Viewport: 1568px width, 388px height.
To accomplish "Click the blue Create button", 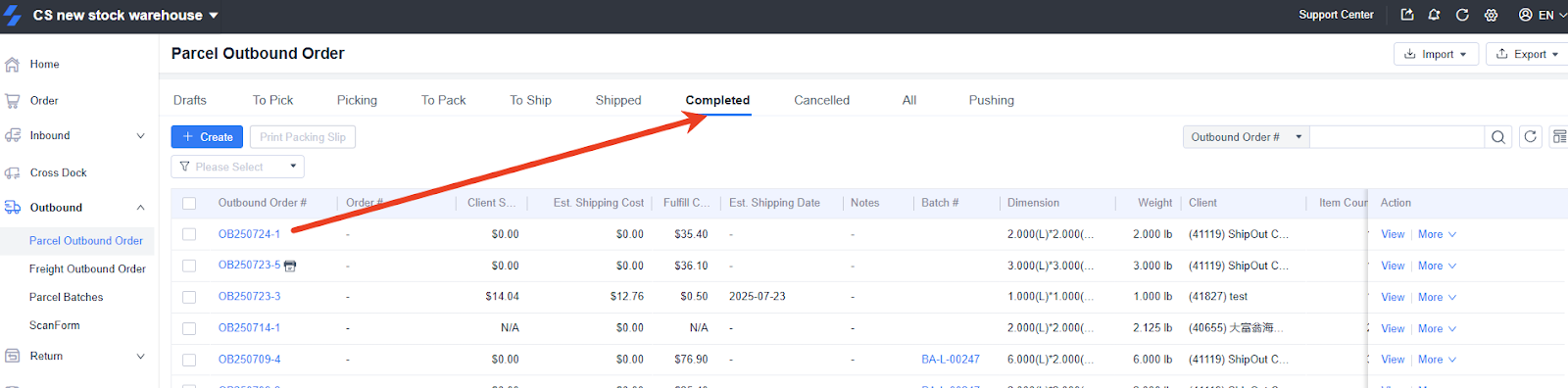I will pyautogui.click(x=207, y=137).
